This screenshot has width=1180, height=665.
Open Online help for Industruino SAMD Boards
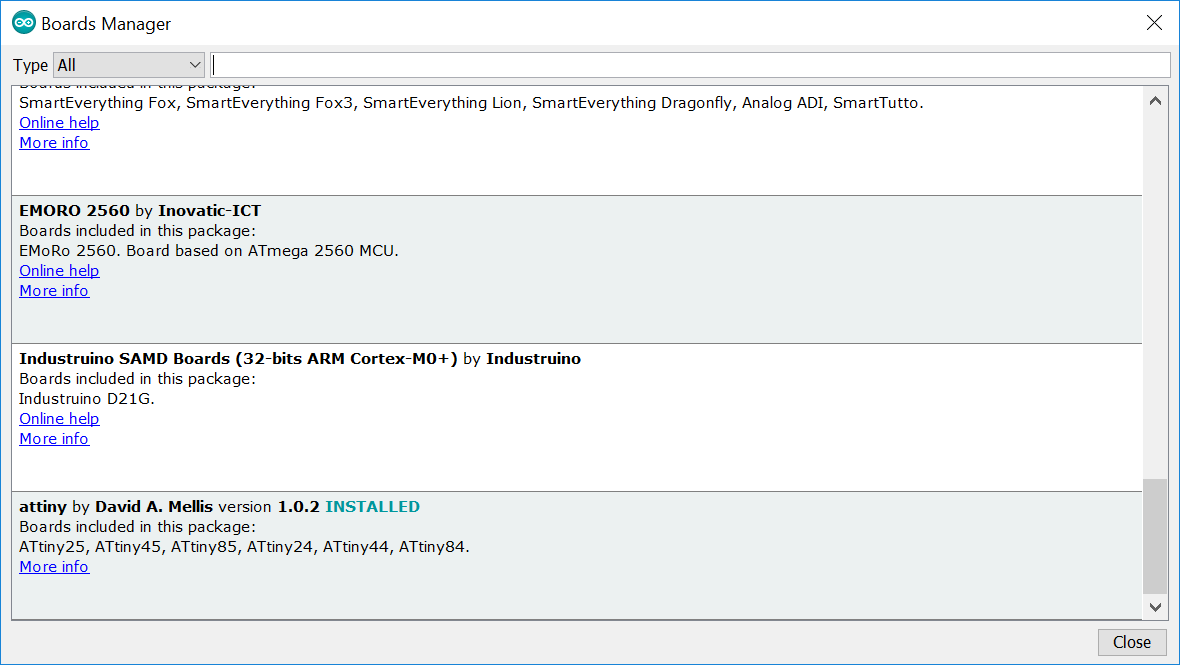tap(59, 419)
